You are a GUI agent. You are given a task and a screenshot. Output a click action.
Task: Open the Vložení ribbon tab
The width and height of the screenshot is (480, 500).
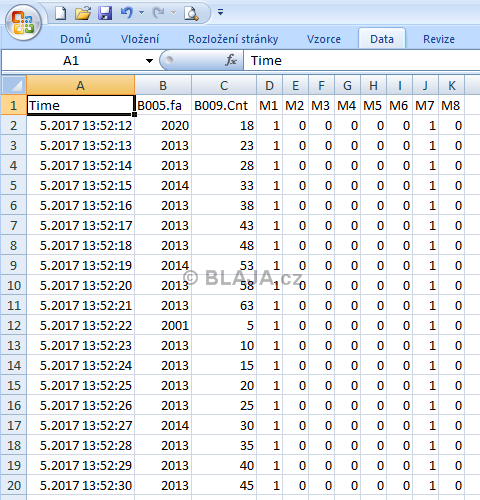140,39
